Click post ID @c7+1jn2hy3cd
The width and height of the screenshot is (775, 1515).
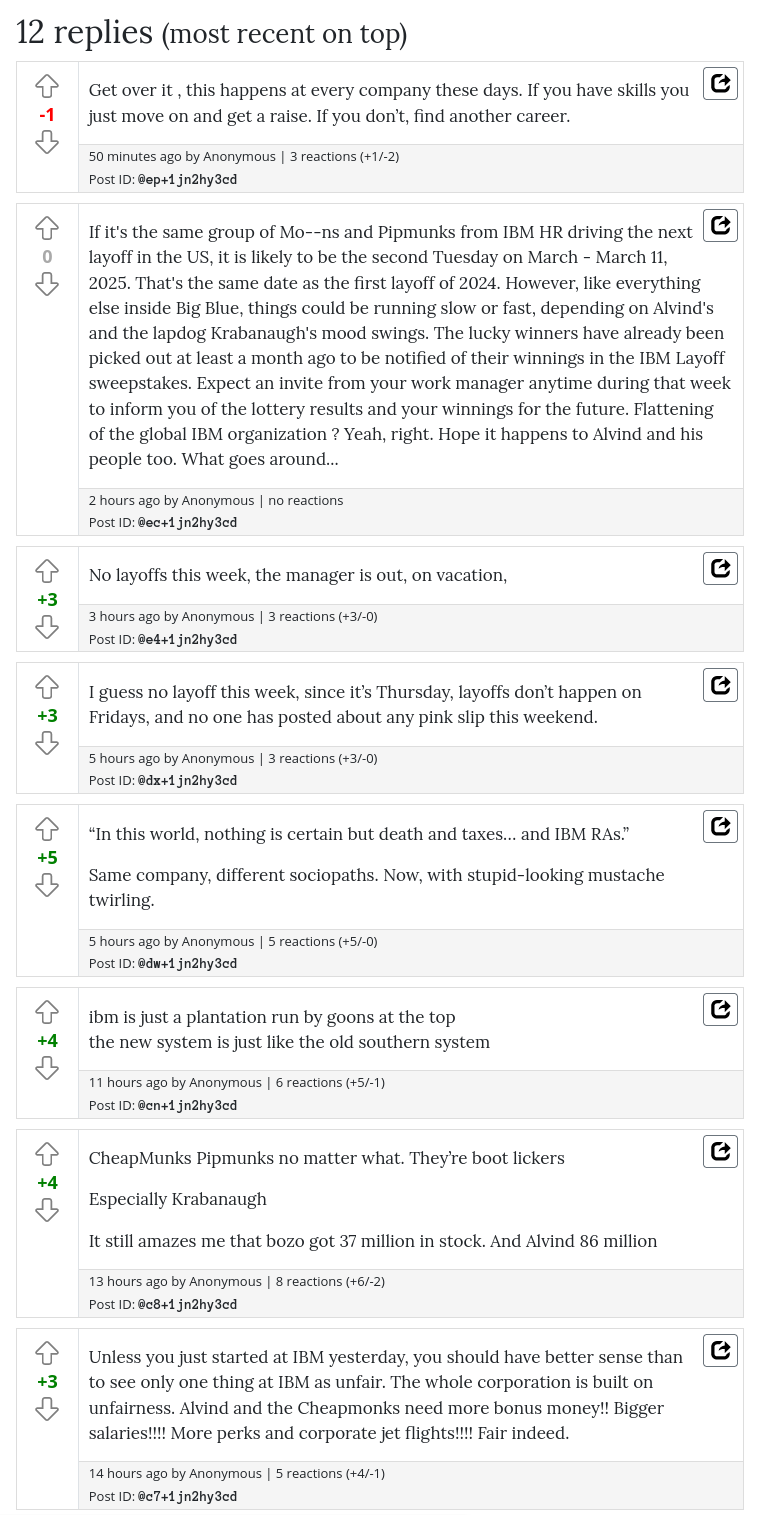tap(187, 1496)
